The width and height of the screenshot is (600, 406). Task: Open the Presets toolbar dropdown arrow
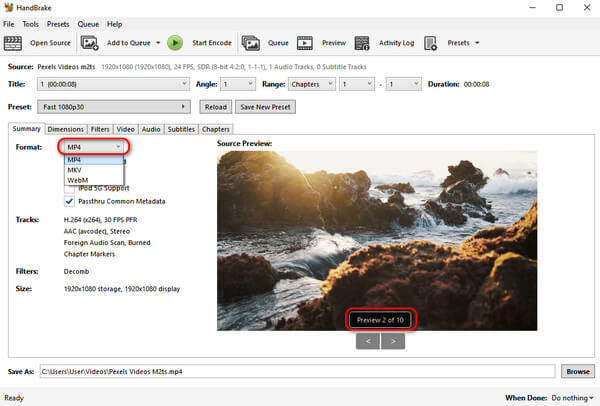[x=477, y=43]
